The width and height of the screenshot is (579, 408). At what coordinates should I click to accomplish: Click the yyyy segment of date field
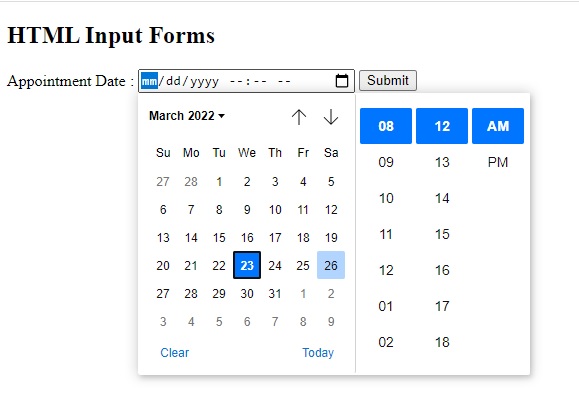click(205, 81)
